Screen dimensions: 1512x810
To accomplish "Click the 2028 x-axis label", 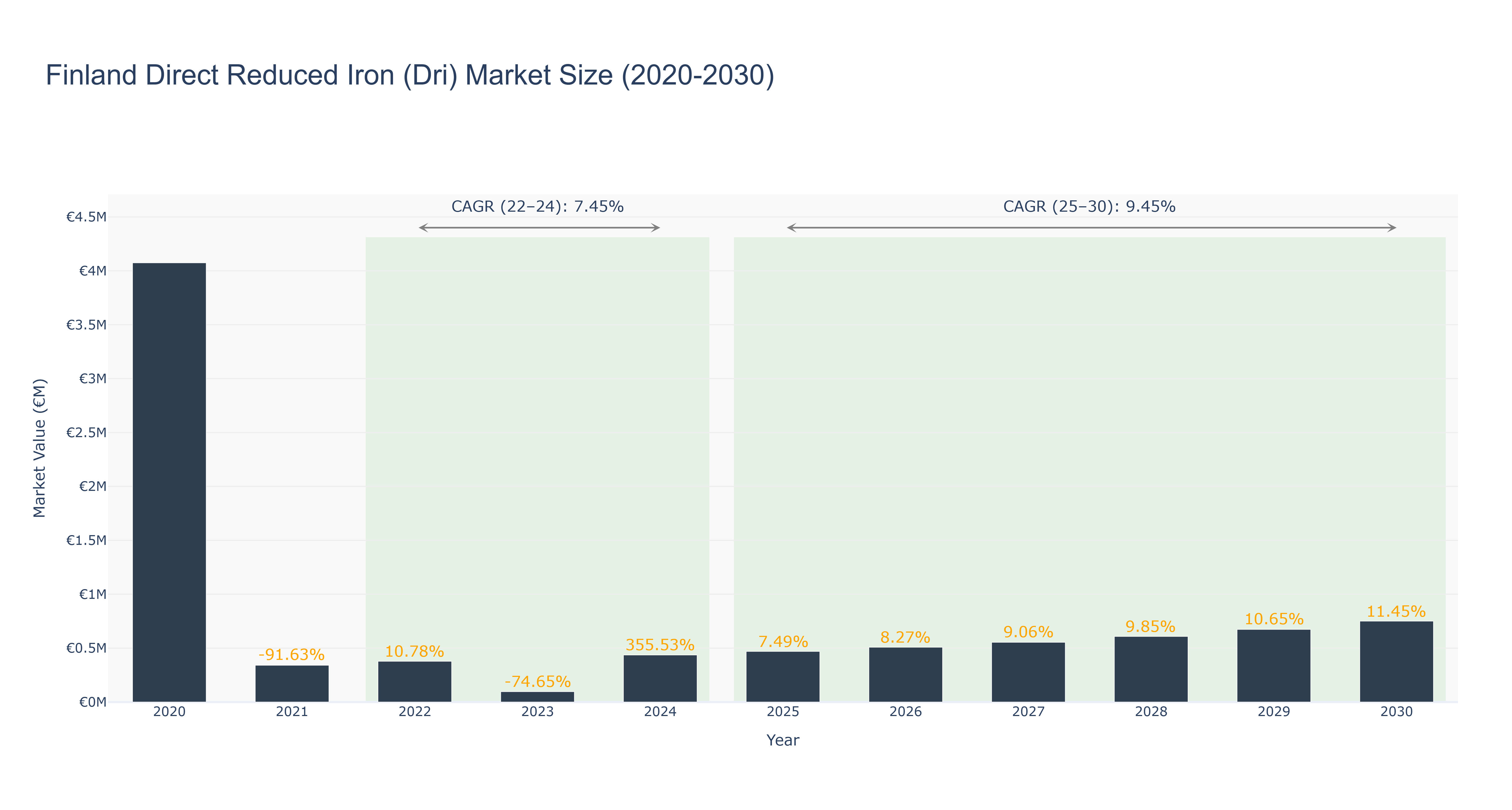I will [x=1150, y=712].
